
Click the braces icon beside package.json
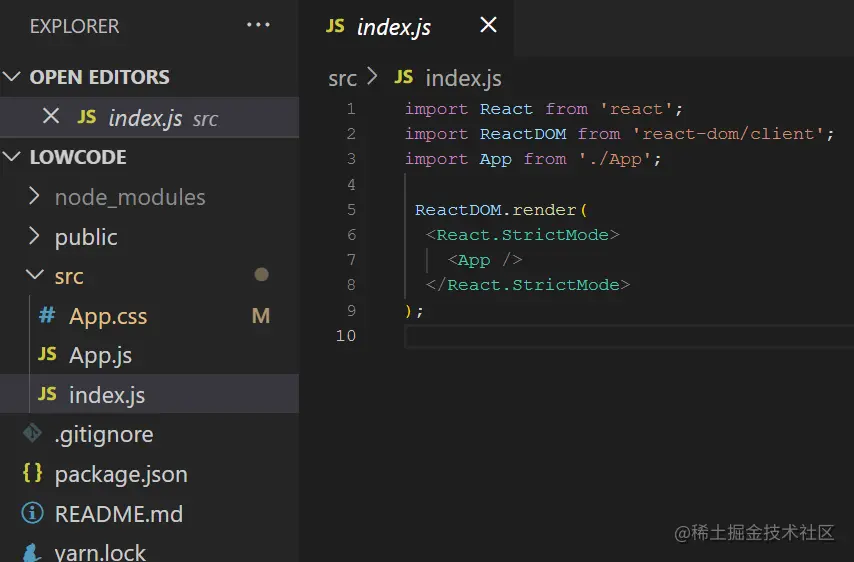[x=32, y=473]
